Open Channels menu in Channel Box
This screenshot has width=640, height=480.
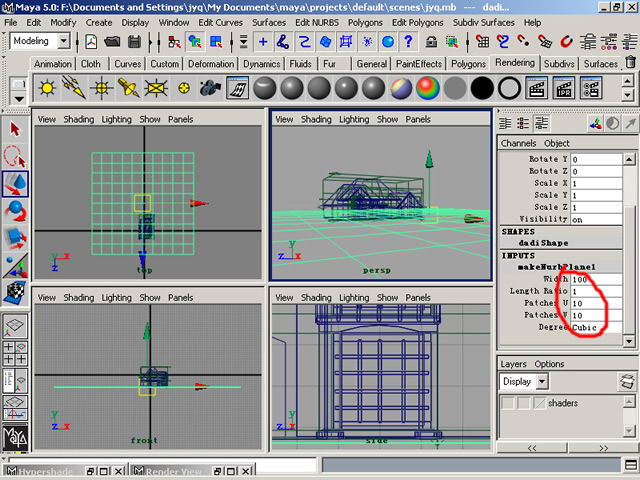pos(518,143)
